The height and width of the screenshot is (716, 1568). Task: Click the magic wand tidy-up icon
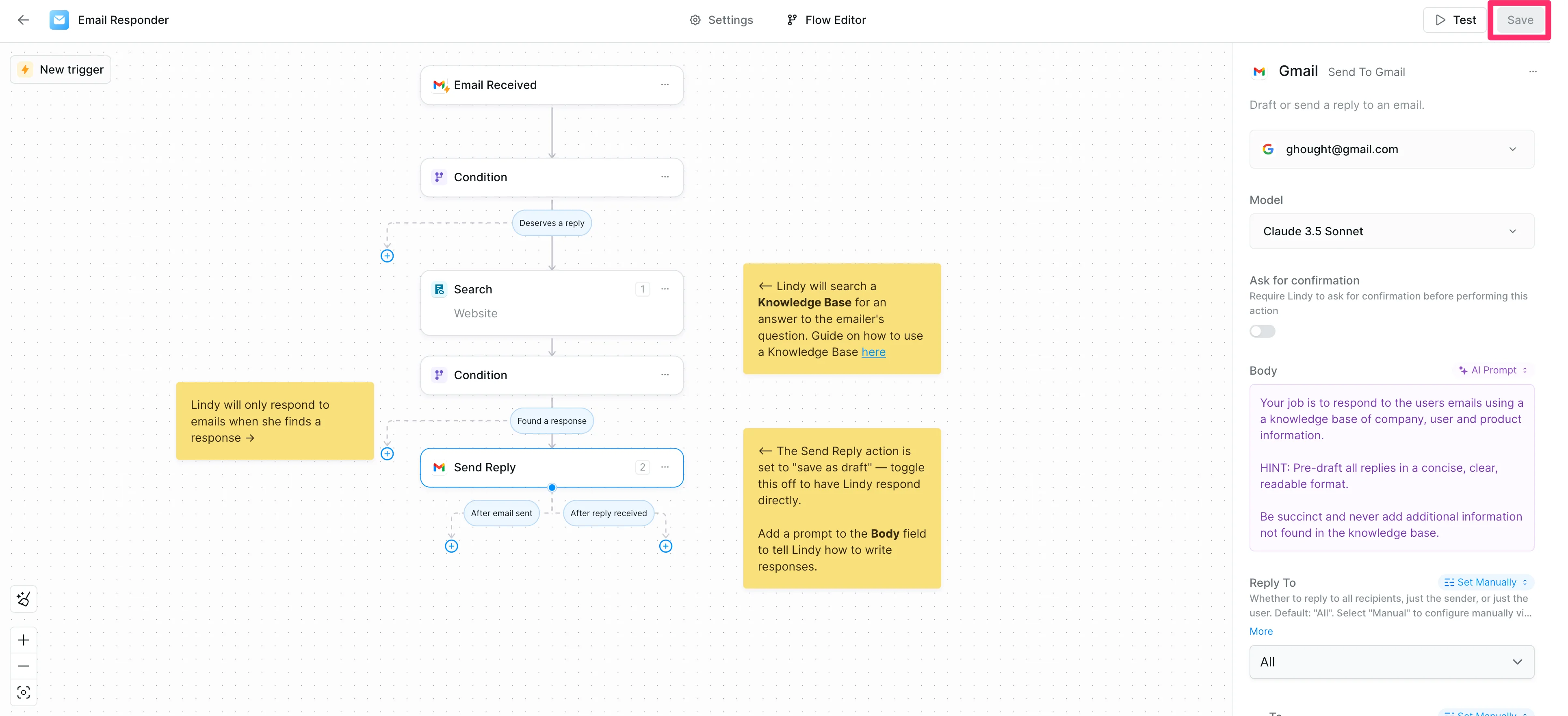point(24,599)
